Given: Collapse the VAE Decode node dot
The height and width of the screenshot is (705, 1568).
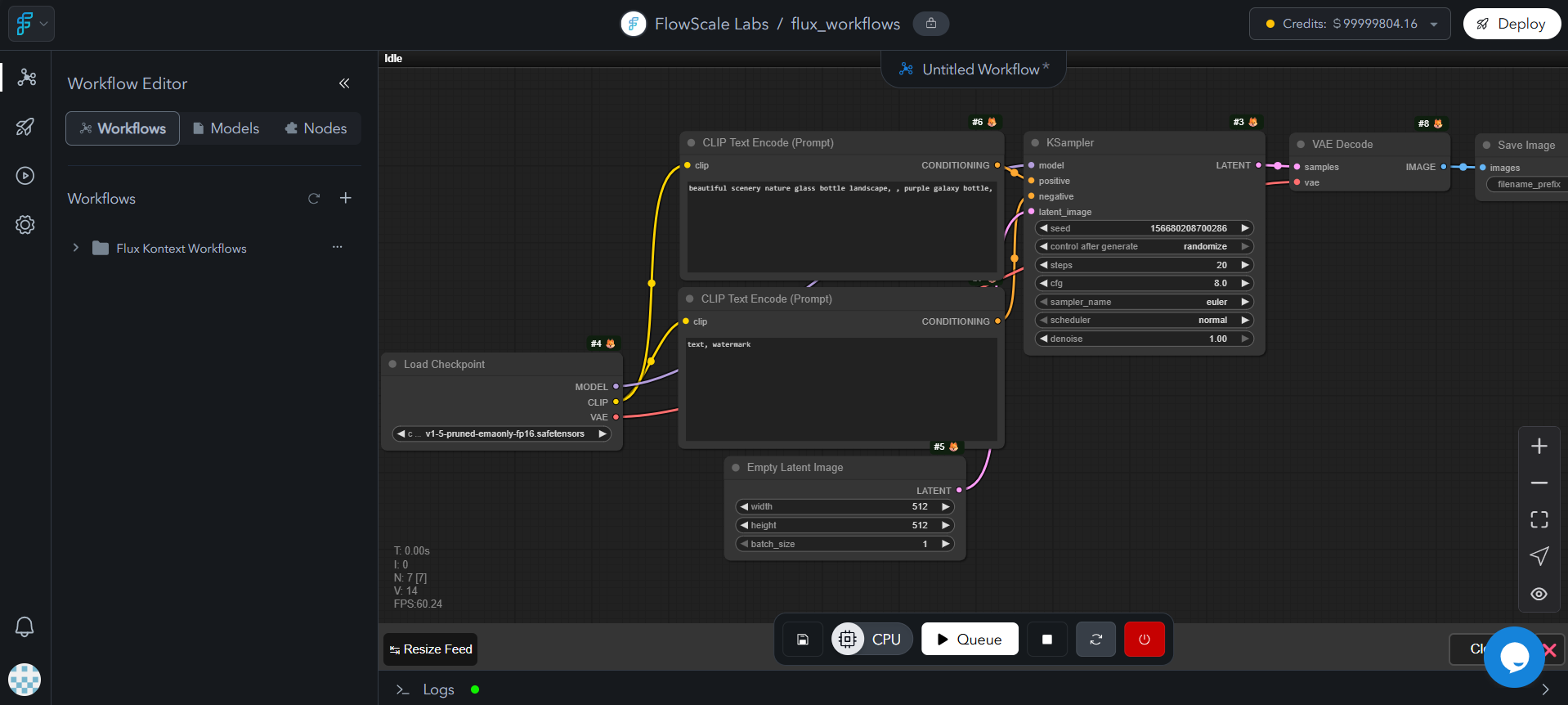Looking at the screenshot, I should (1301, 144).
